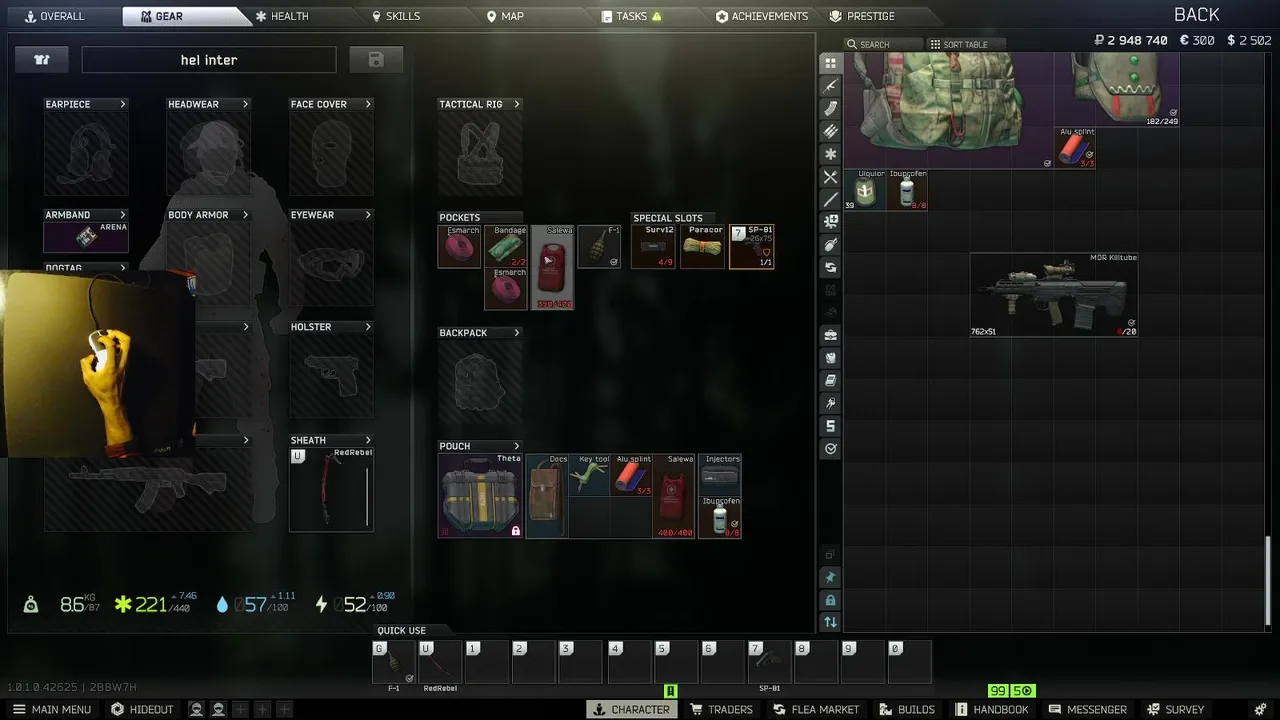
Task: Click the green badge icon above the Character button
Action: pyautogui.click(x=671, y=691)
